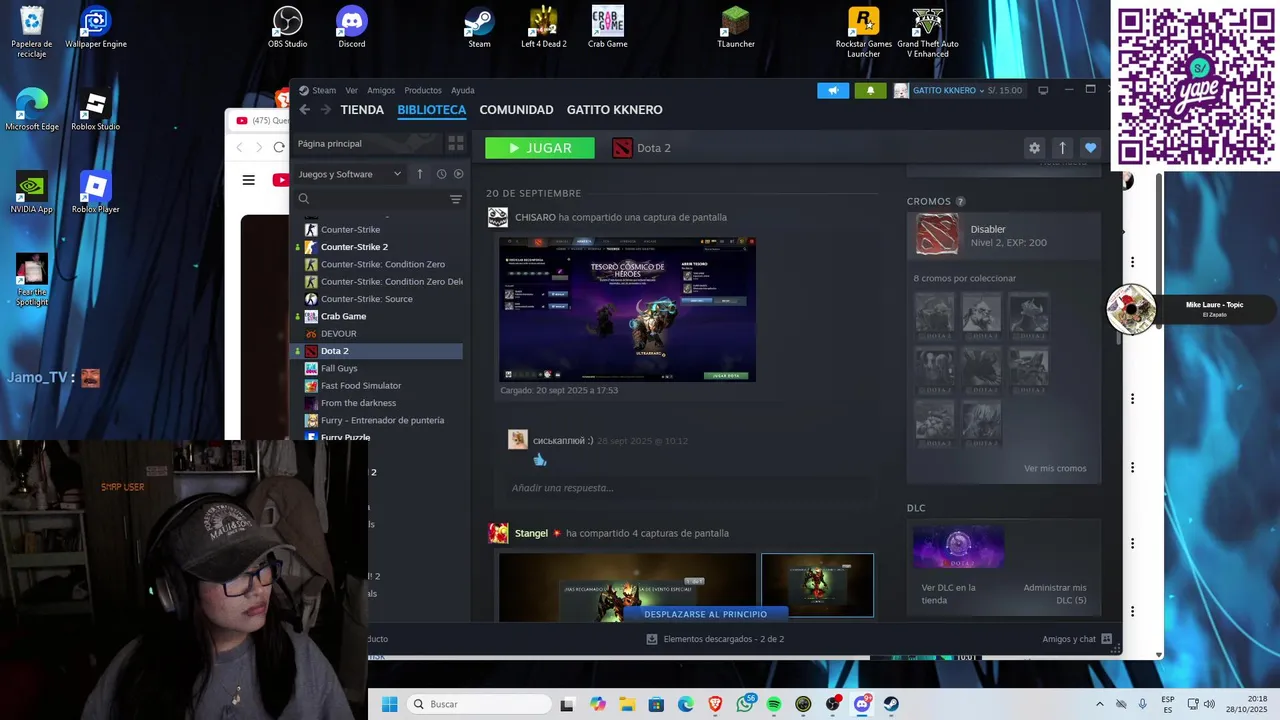Open Stangel's profile name link
Viewport: 1280px width, 720px height.
(531, 533)
